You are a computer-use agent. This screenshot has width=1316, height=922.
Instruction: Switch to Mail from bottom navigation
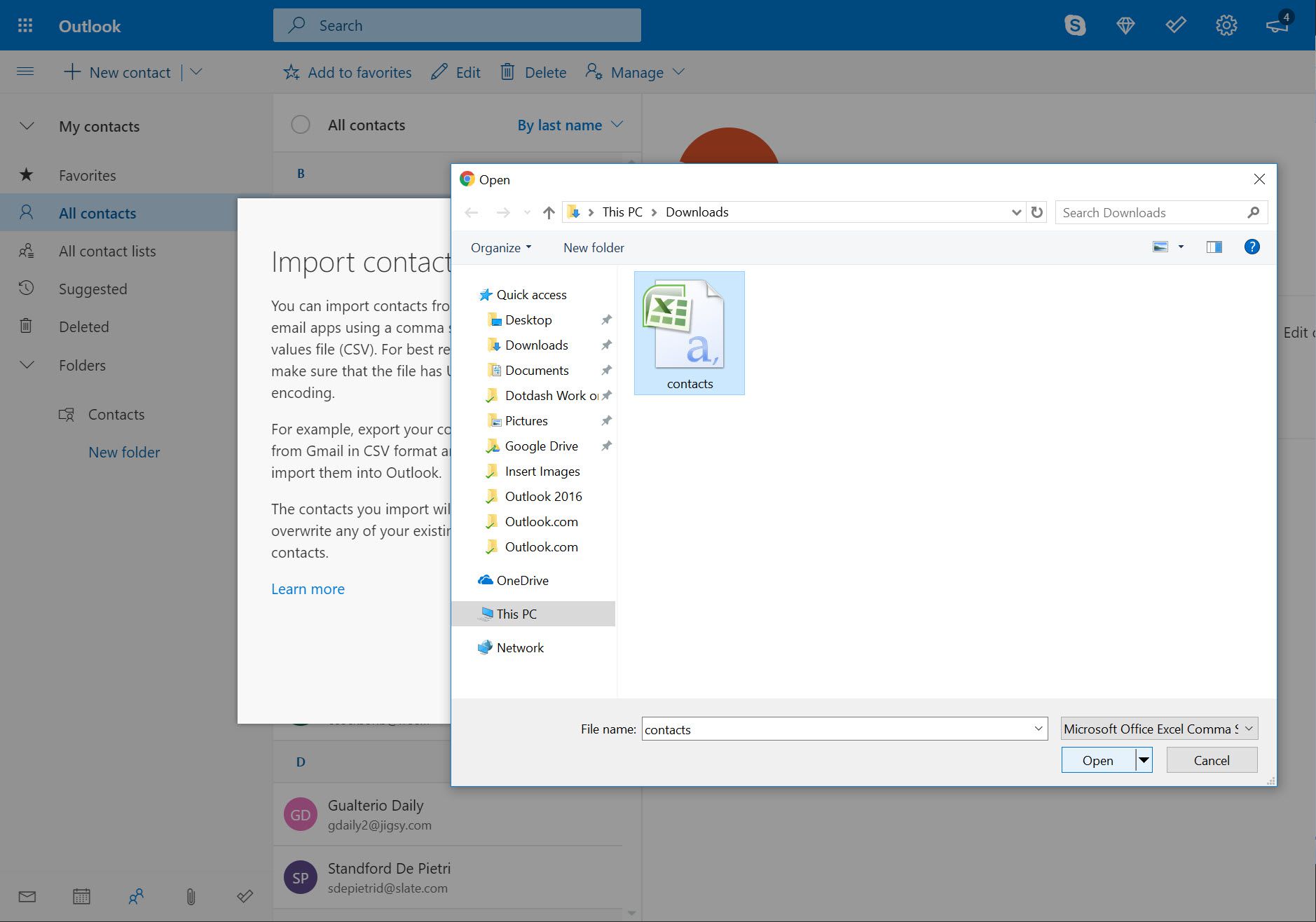[27, 896]
